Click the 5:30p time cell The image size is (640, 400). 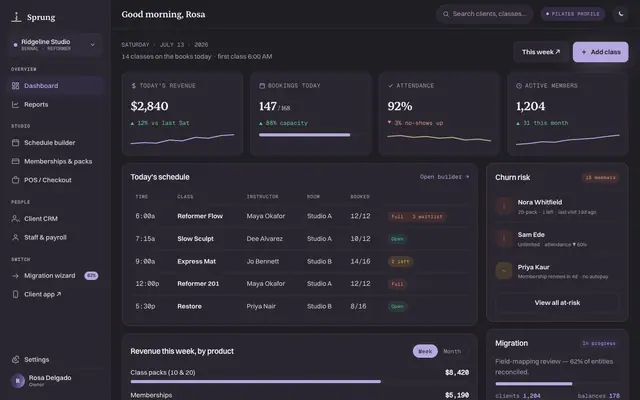click(145, 306)
